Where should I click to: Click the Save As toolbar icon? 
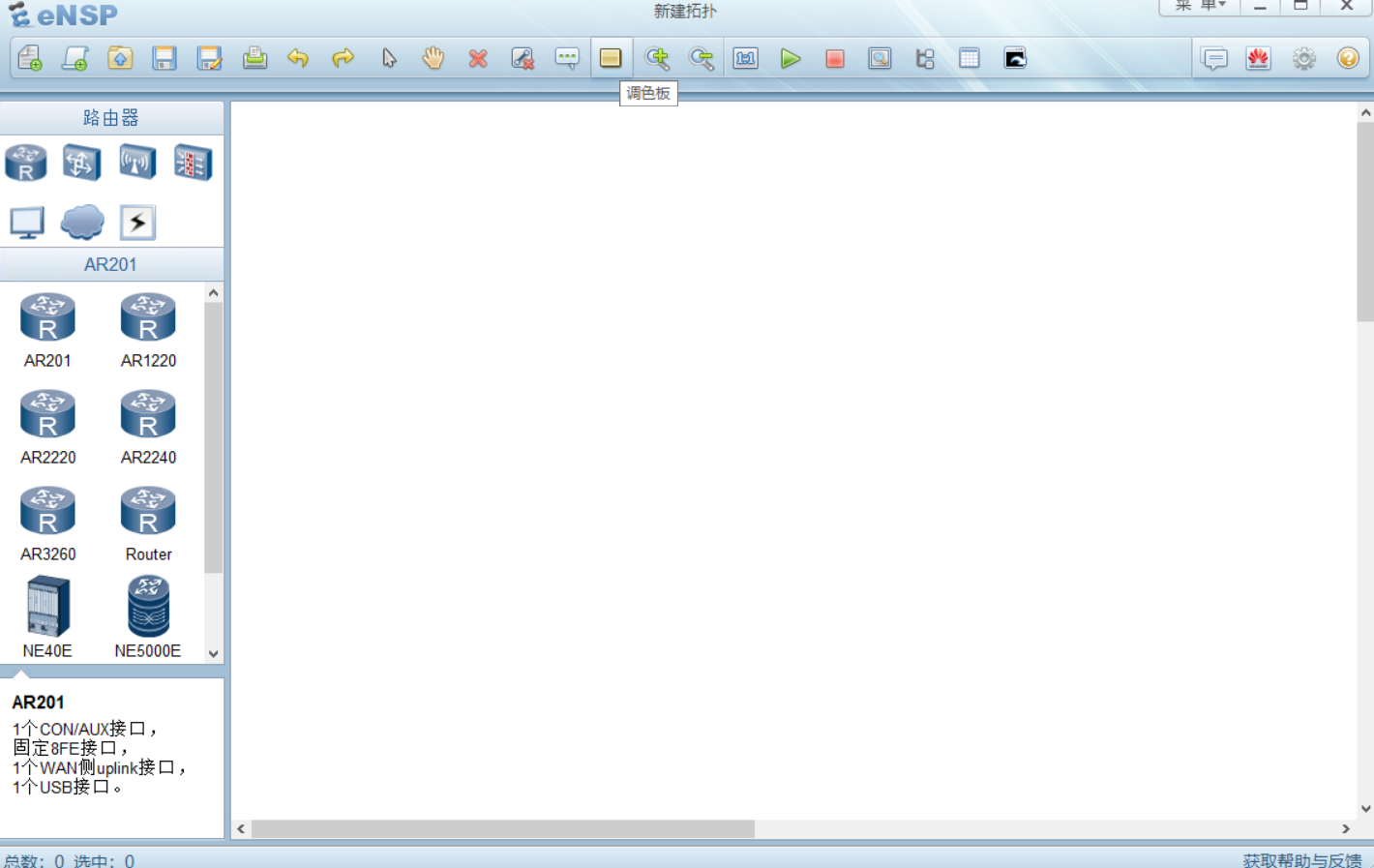click(210, 58)
